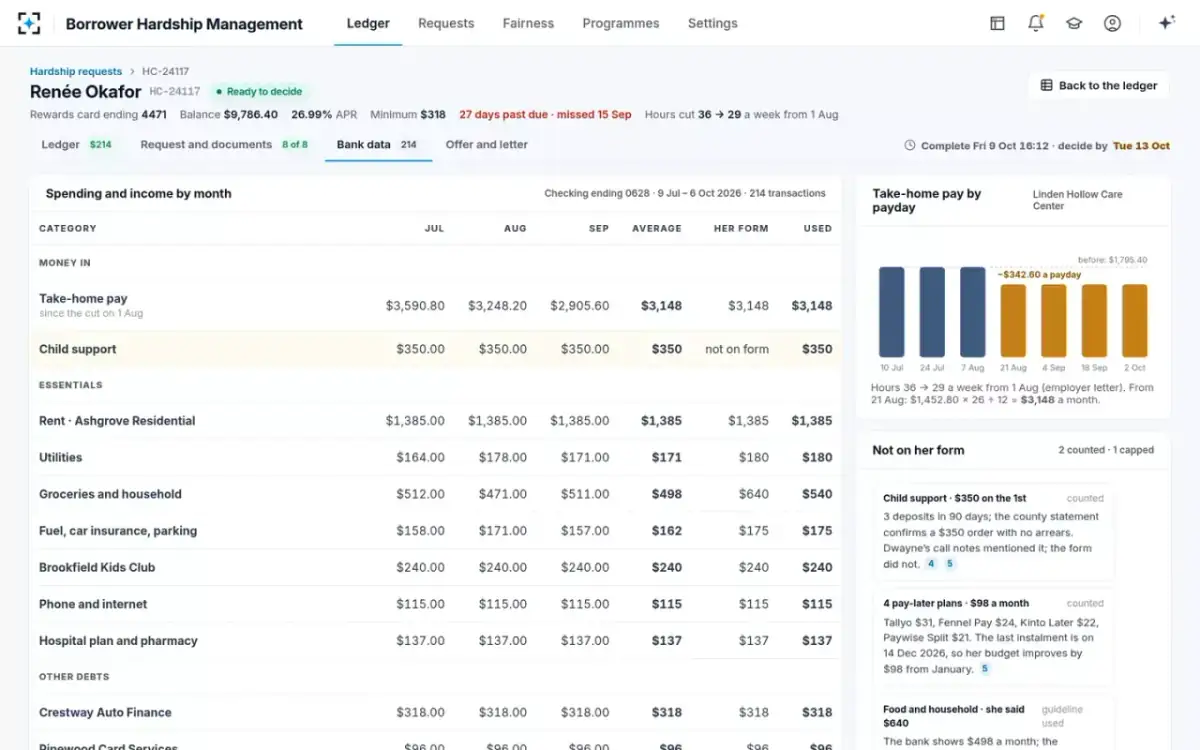Screen dimensions: 1200x750
Task: Open the Fairness navigation tab
Action: (x=528, y=23)
